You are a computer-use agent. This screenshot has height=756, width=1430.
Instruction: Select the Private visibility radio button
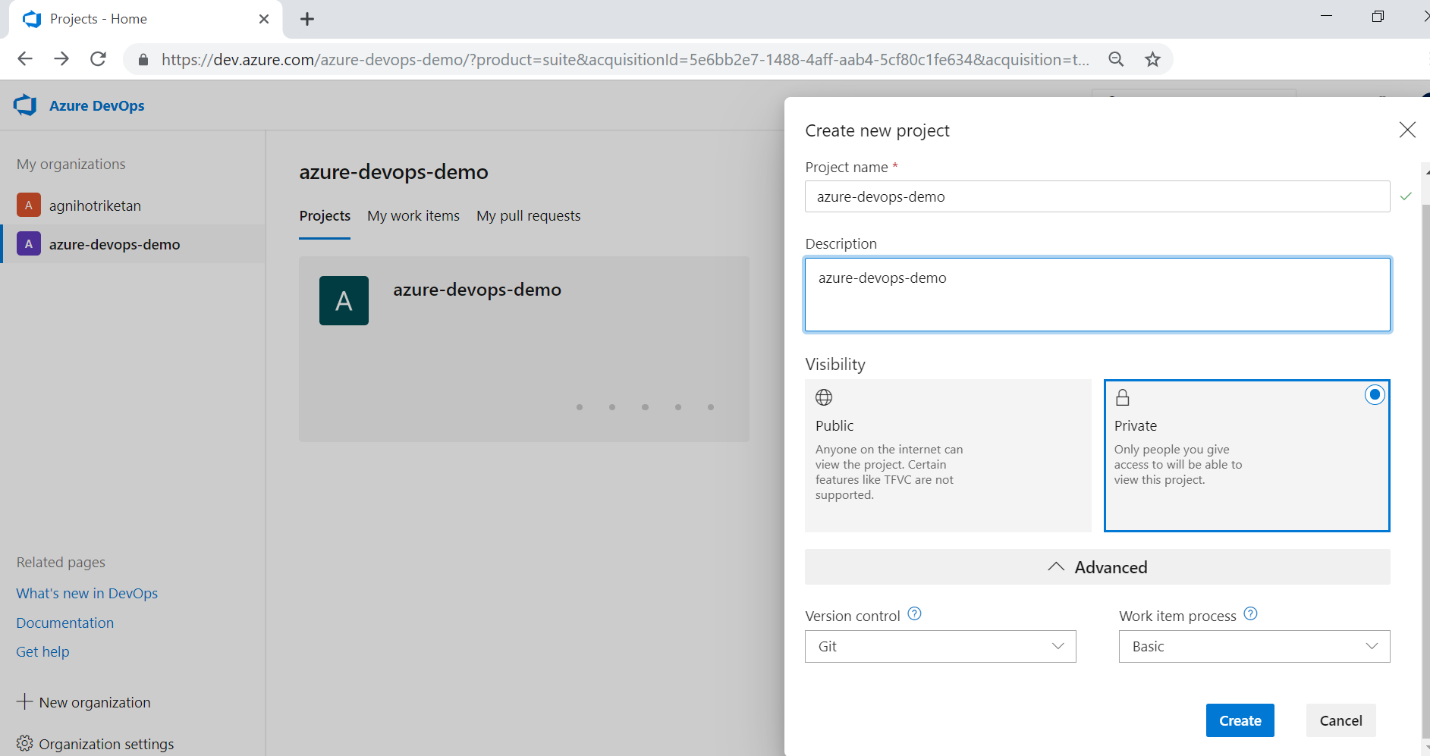coord(1374,394)
